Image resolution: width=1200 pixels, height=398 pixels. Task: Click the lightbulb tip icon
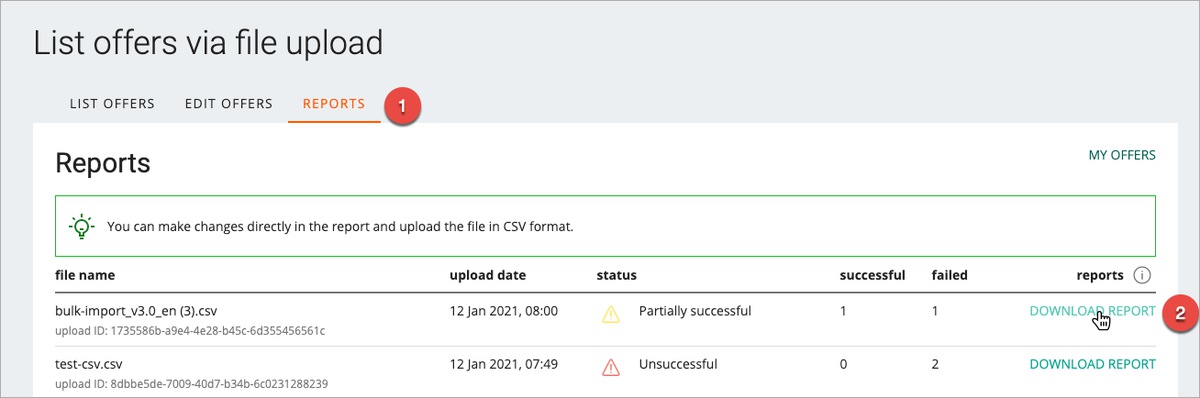click(81, 226)
